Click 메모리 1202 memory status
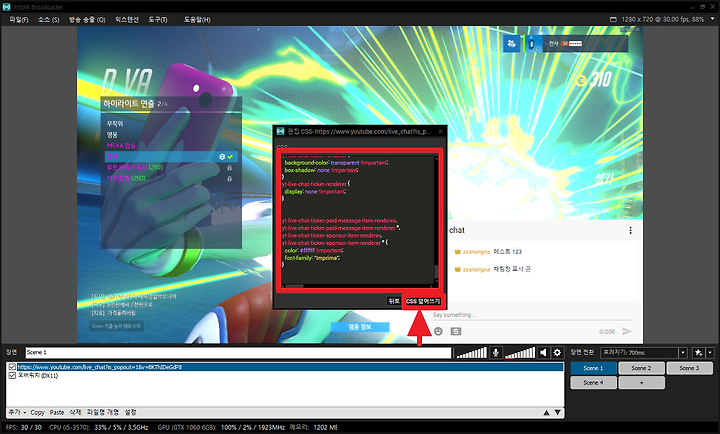The height and width of the screenshot is (434, 720). click(314, 427)
